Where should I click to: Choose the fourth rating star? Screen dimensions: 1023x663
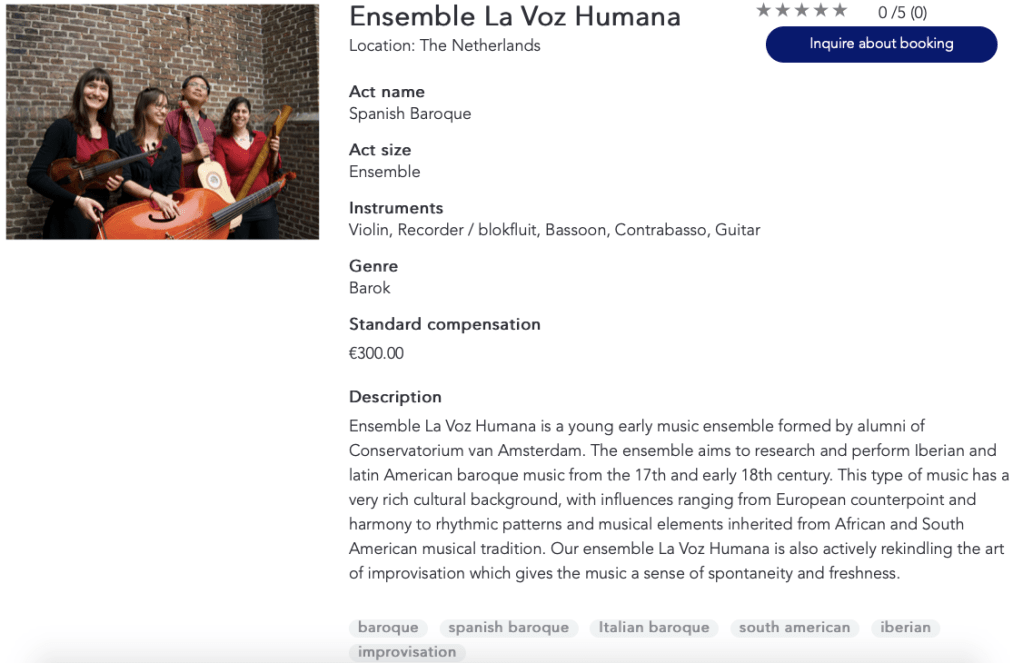coord(821,11)
